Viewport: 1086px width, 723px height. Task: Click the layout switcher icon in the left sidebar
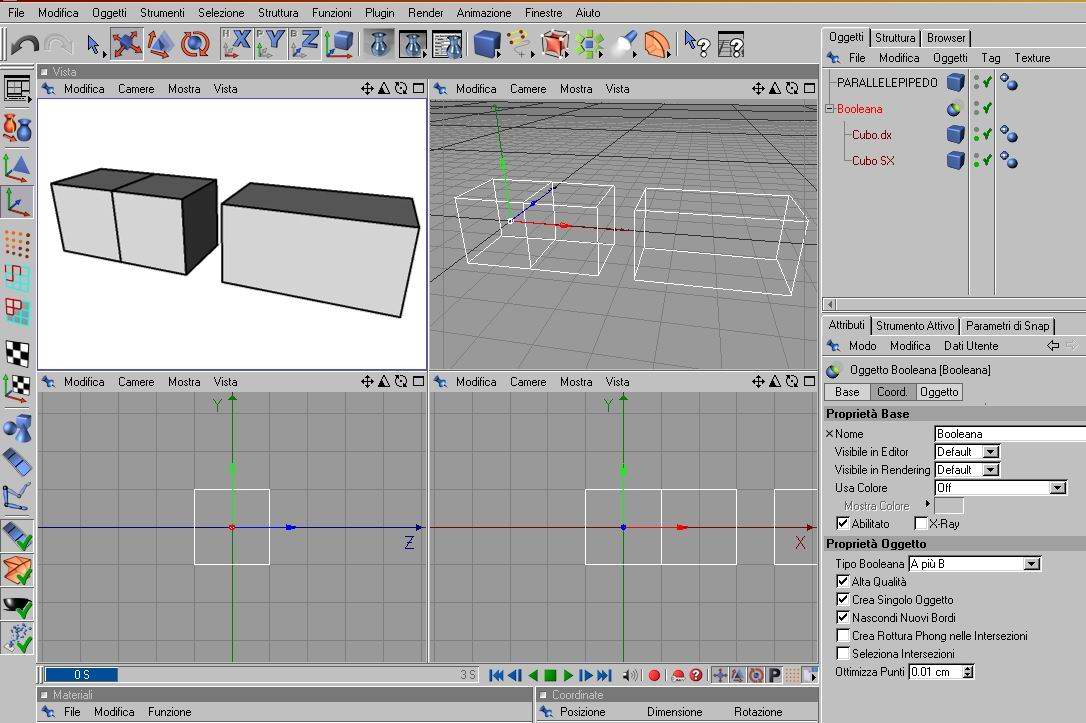17,89
